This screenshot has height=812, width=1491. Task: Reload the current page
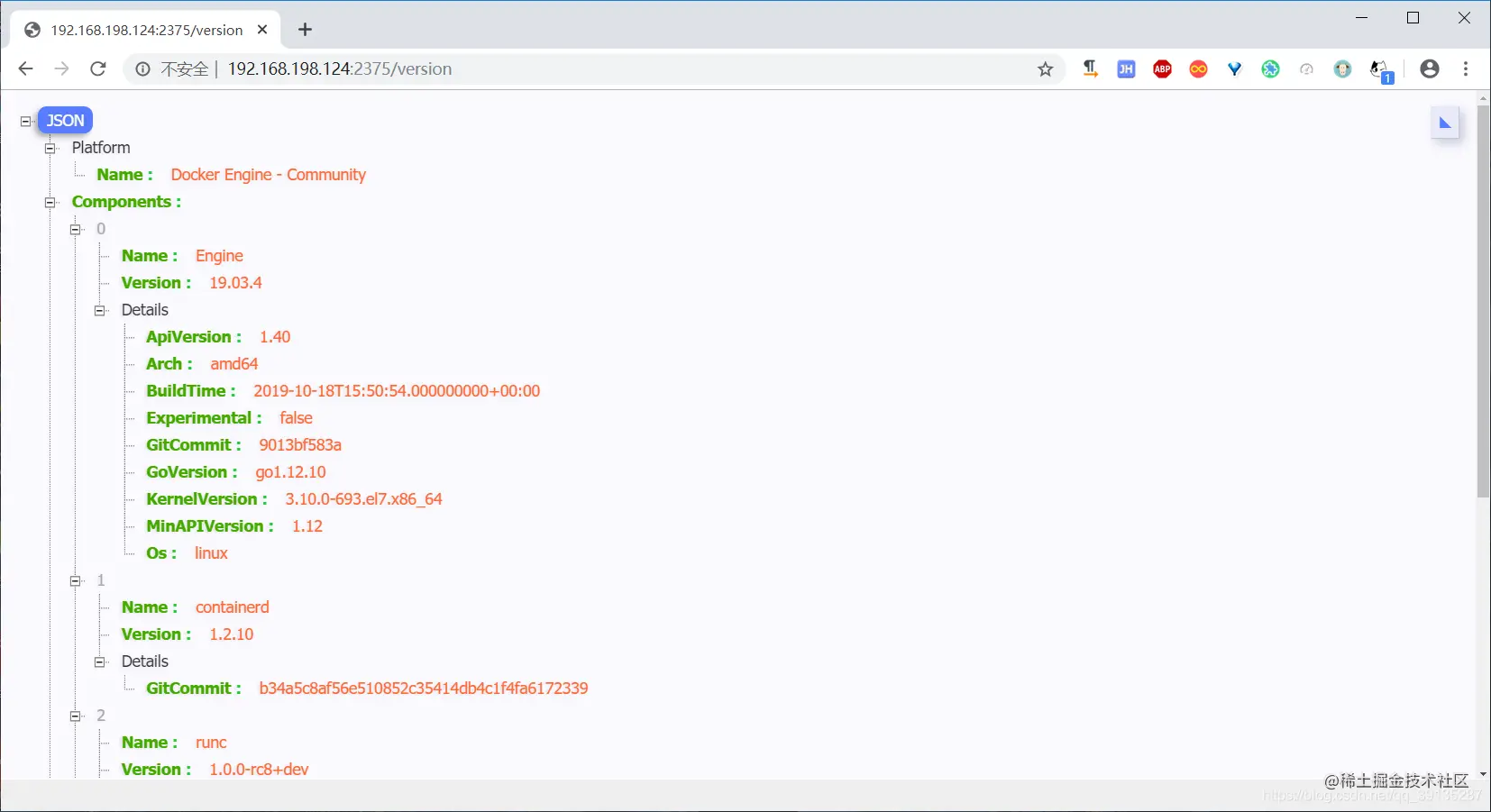point(98,69)
